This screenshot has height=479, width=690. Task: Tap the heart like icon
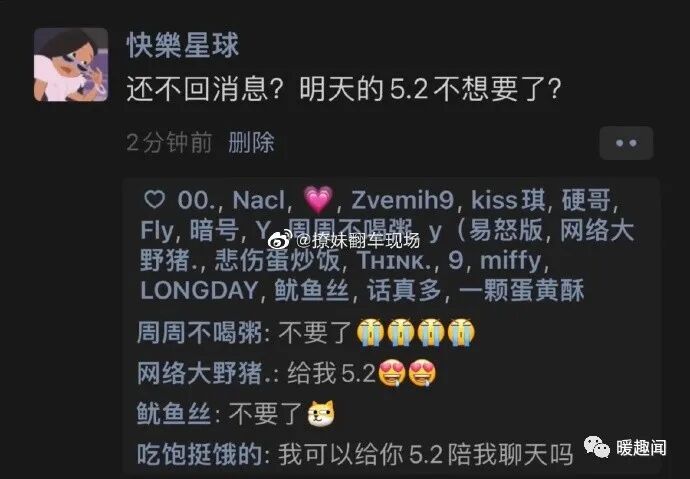(155, 200)
